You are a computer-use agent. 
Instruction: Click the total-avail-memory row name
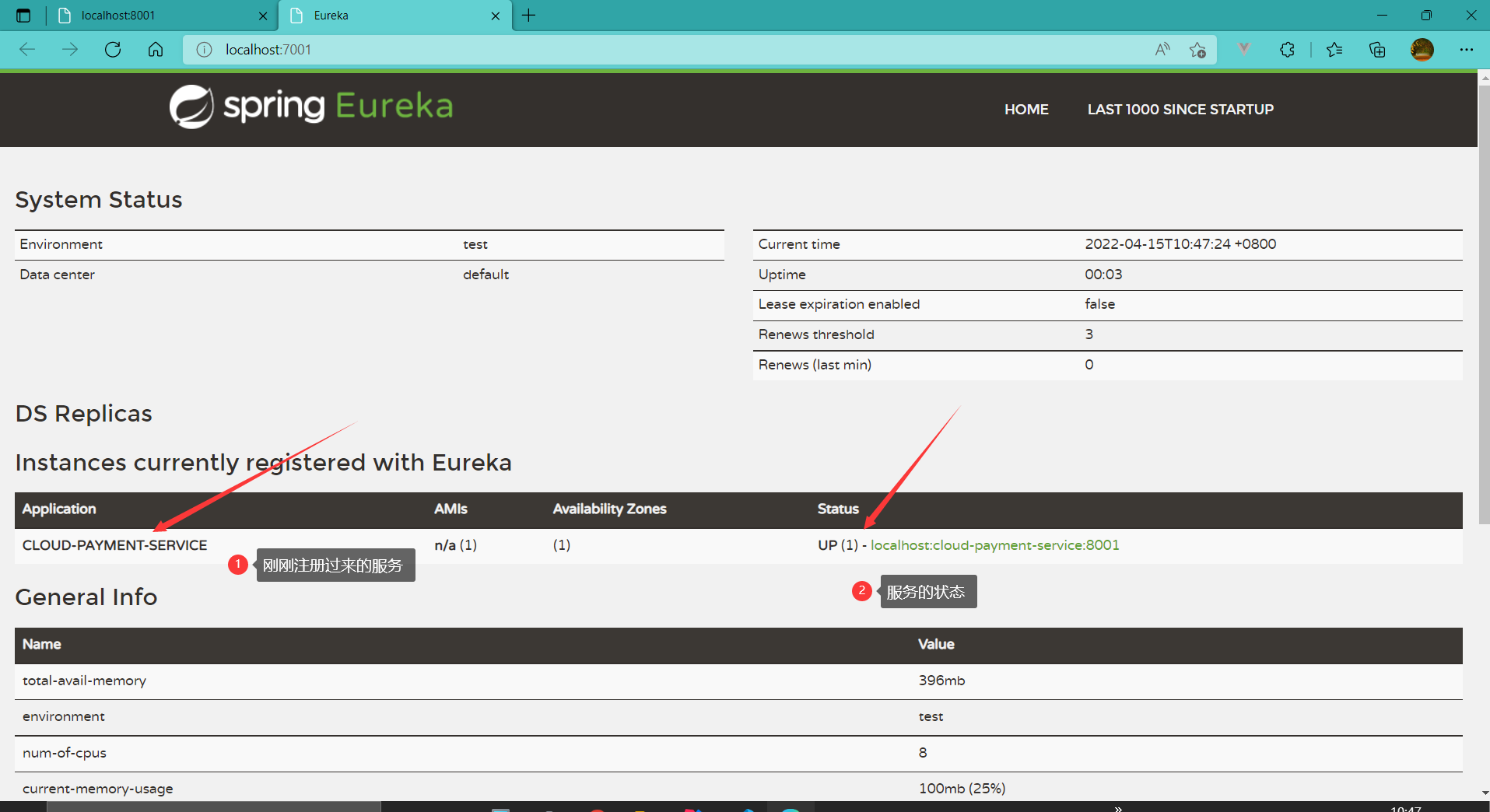click(84, 681)
